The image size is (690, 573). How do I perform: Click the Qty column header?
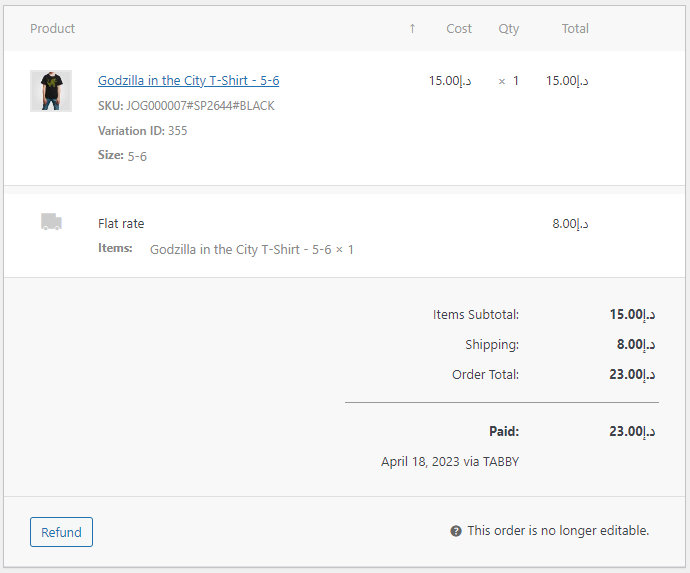509,29
